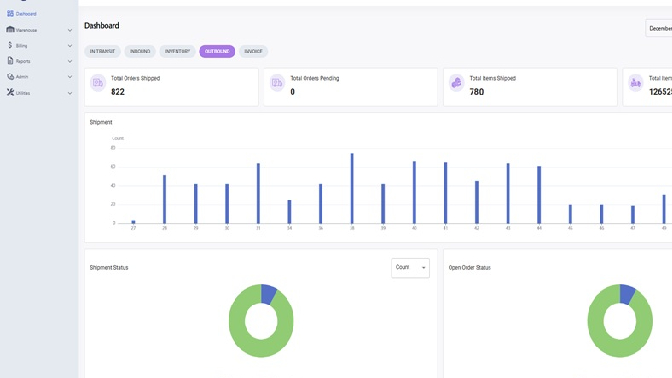Click the Reports document icon
672x378 pixels.
coord(10,61)
